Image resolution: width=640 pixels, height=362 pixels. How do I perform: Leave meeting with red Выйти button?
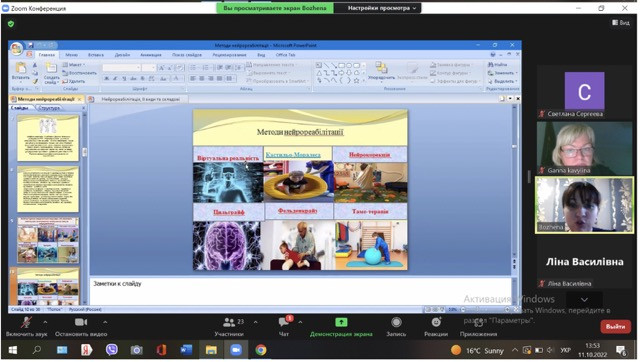[616, 326]
